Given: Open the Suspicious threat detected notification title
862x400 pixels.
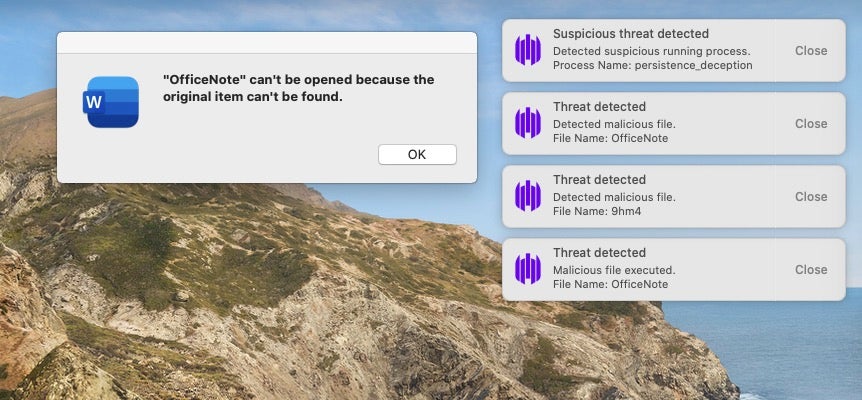Looking at the screenshot, I should tap(630, 34).
